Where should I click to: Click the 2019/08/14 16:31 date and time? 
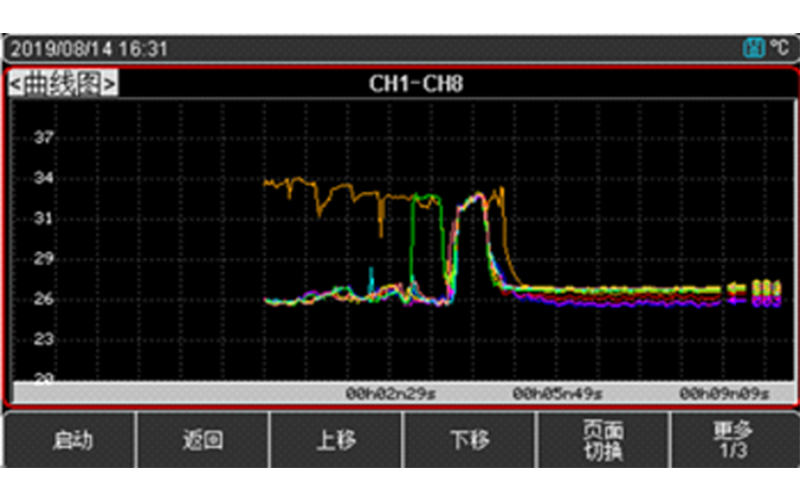click(89, 49)
